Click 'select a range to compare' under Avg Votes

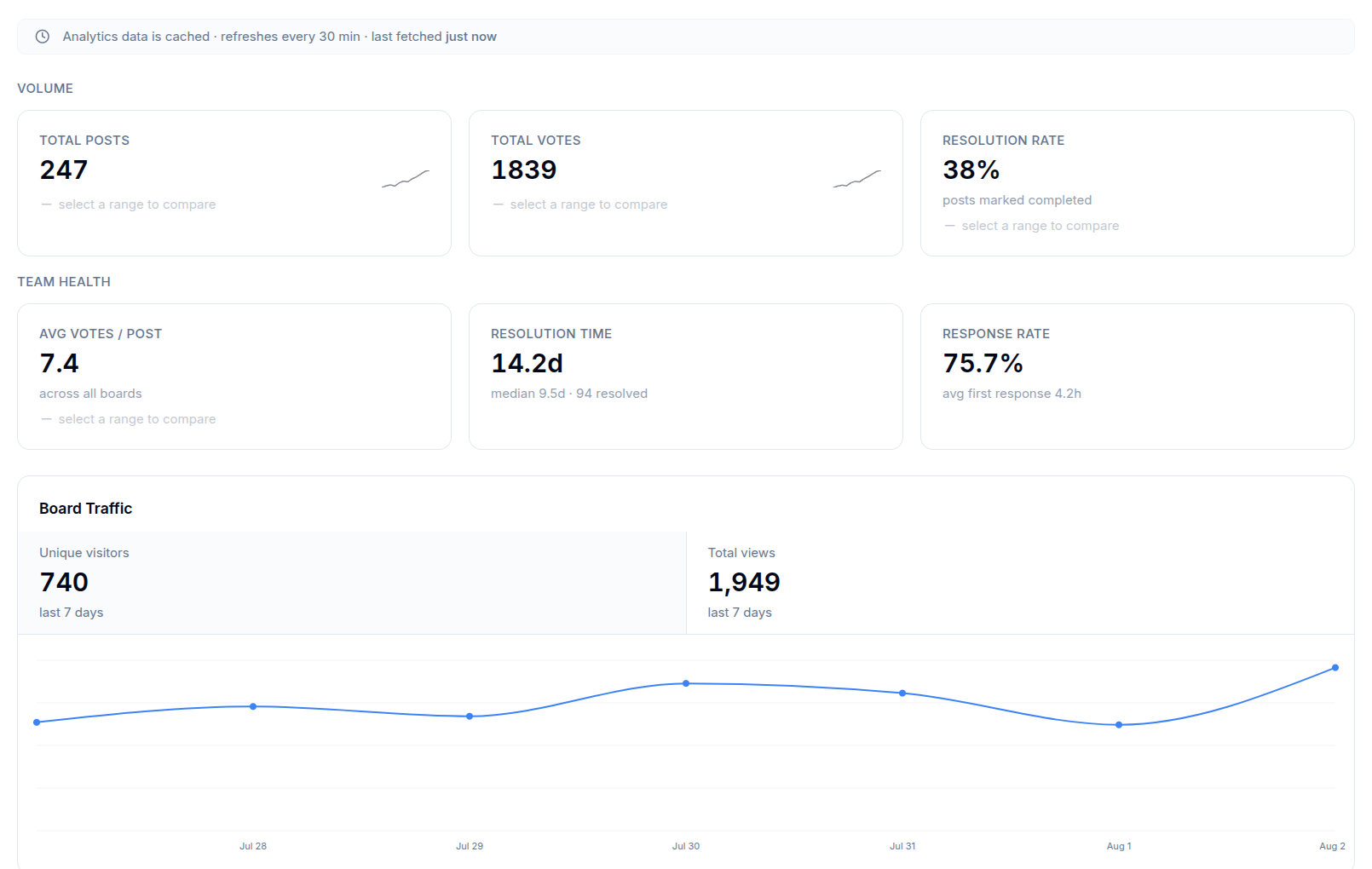pos(137,419)
